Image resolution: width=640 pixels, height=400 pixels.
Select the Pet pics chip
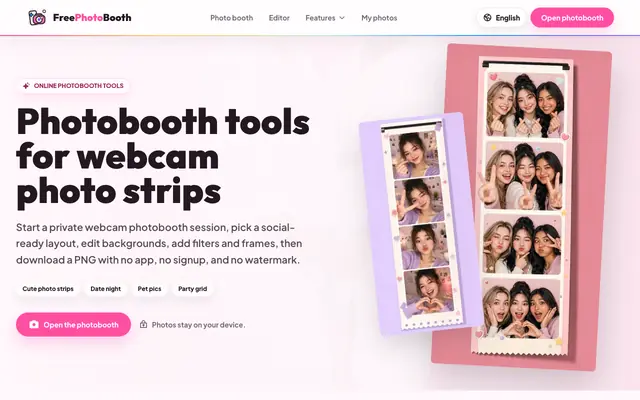tap(149, 289)
